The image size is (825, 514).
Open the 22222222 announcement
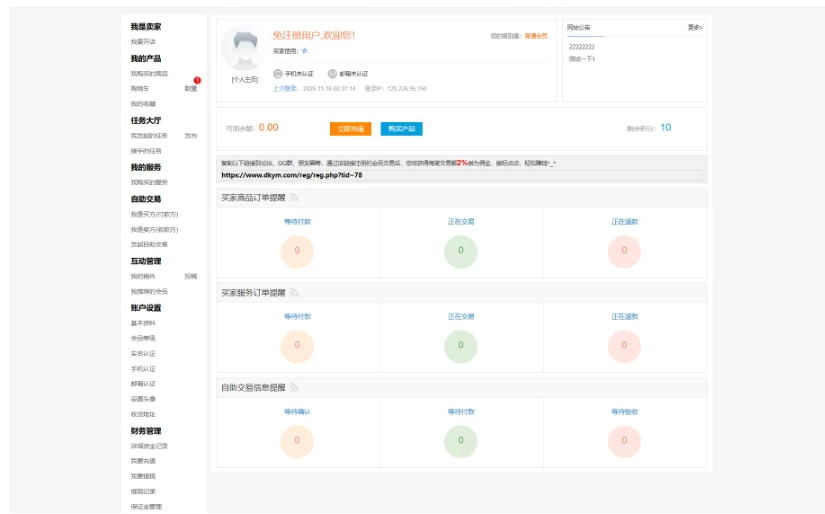point(581,47)
